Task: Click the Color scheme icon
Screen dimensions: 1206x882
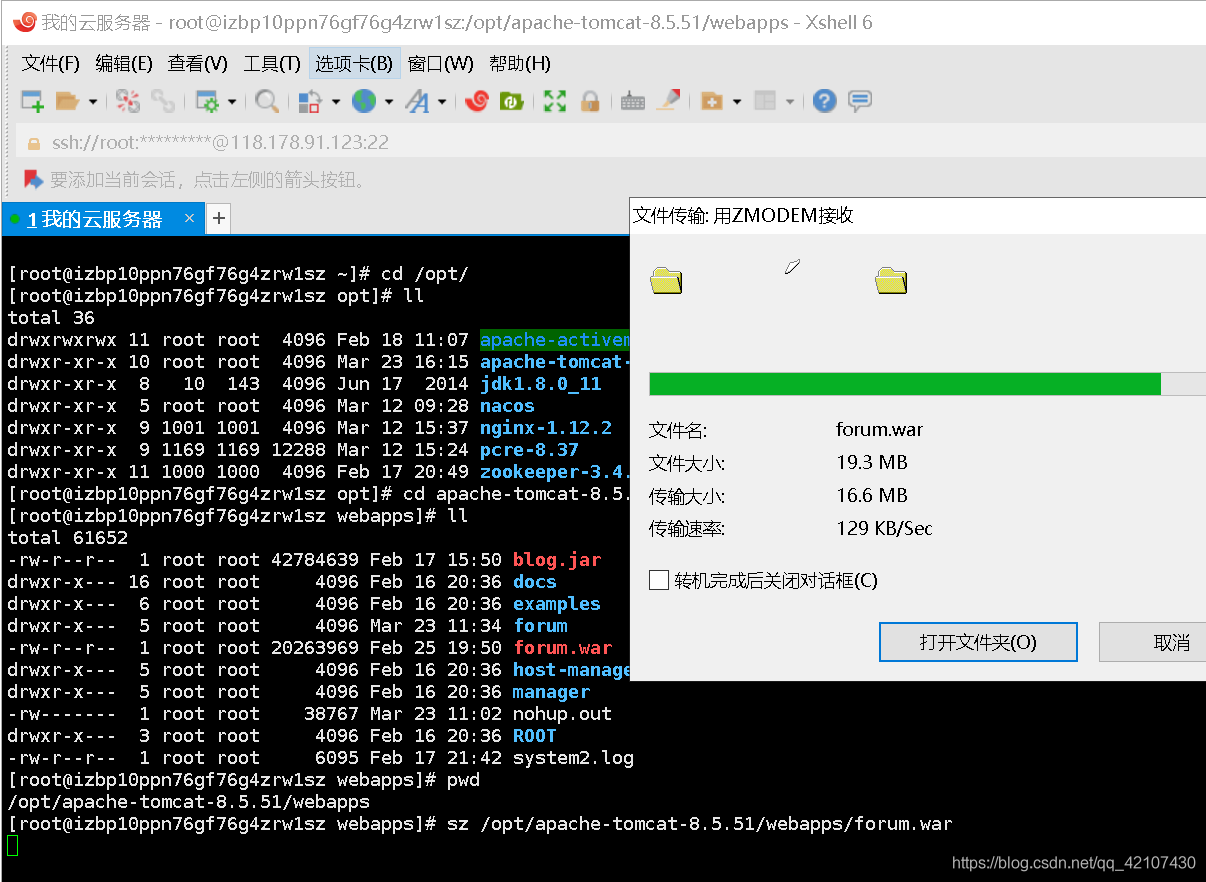Action: click(310, 101)
